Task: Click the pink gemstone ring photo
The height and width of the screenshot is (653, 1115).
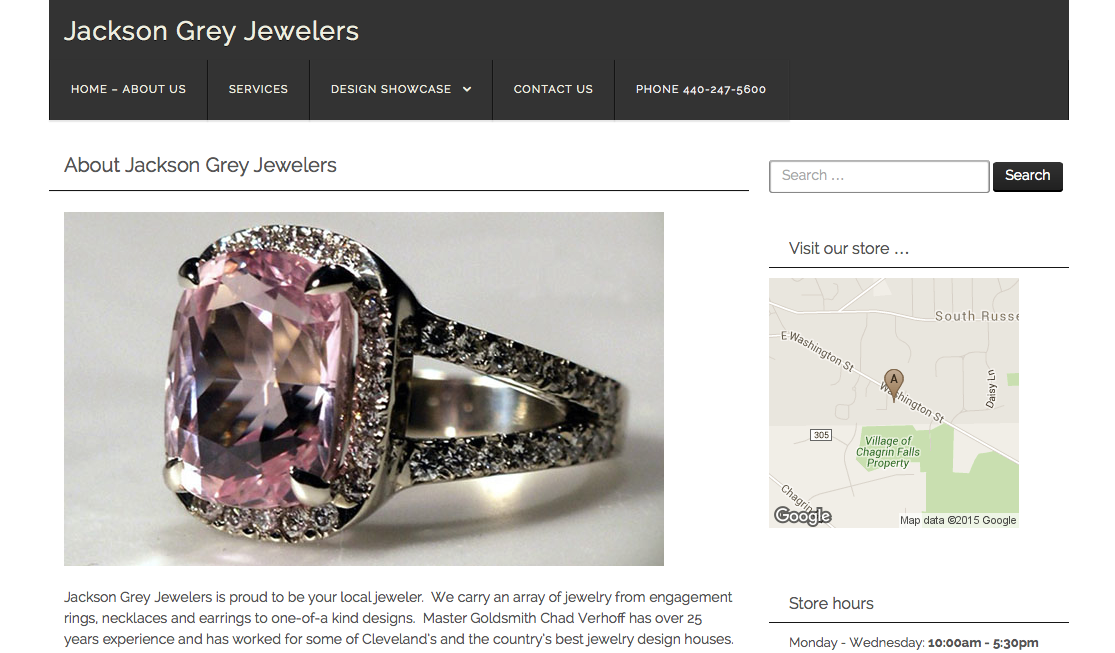Action: pyautogui.click(x=364, y=389)
